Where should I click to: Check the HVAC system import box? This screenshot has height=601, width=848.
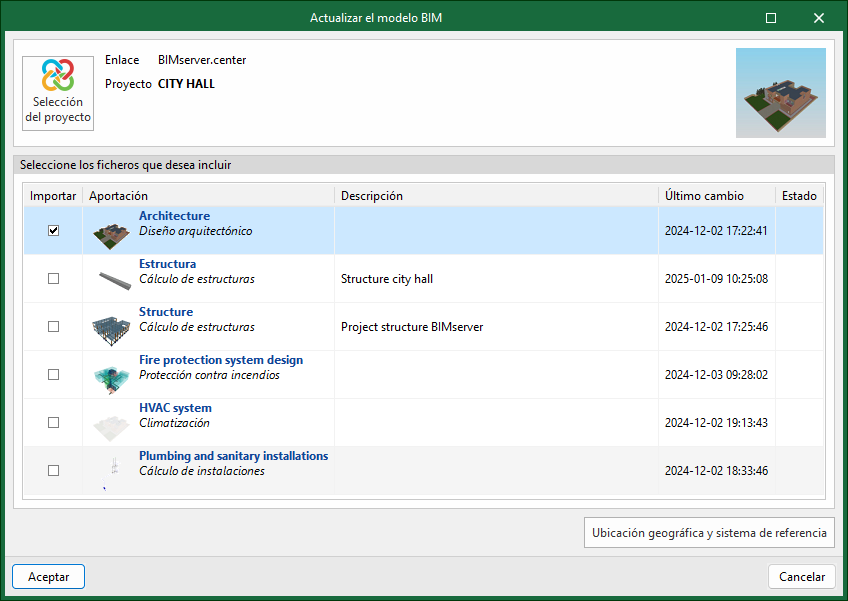tap(54, 423)
